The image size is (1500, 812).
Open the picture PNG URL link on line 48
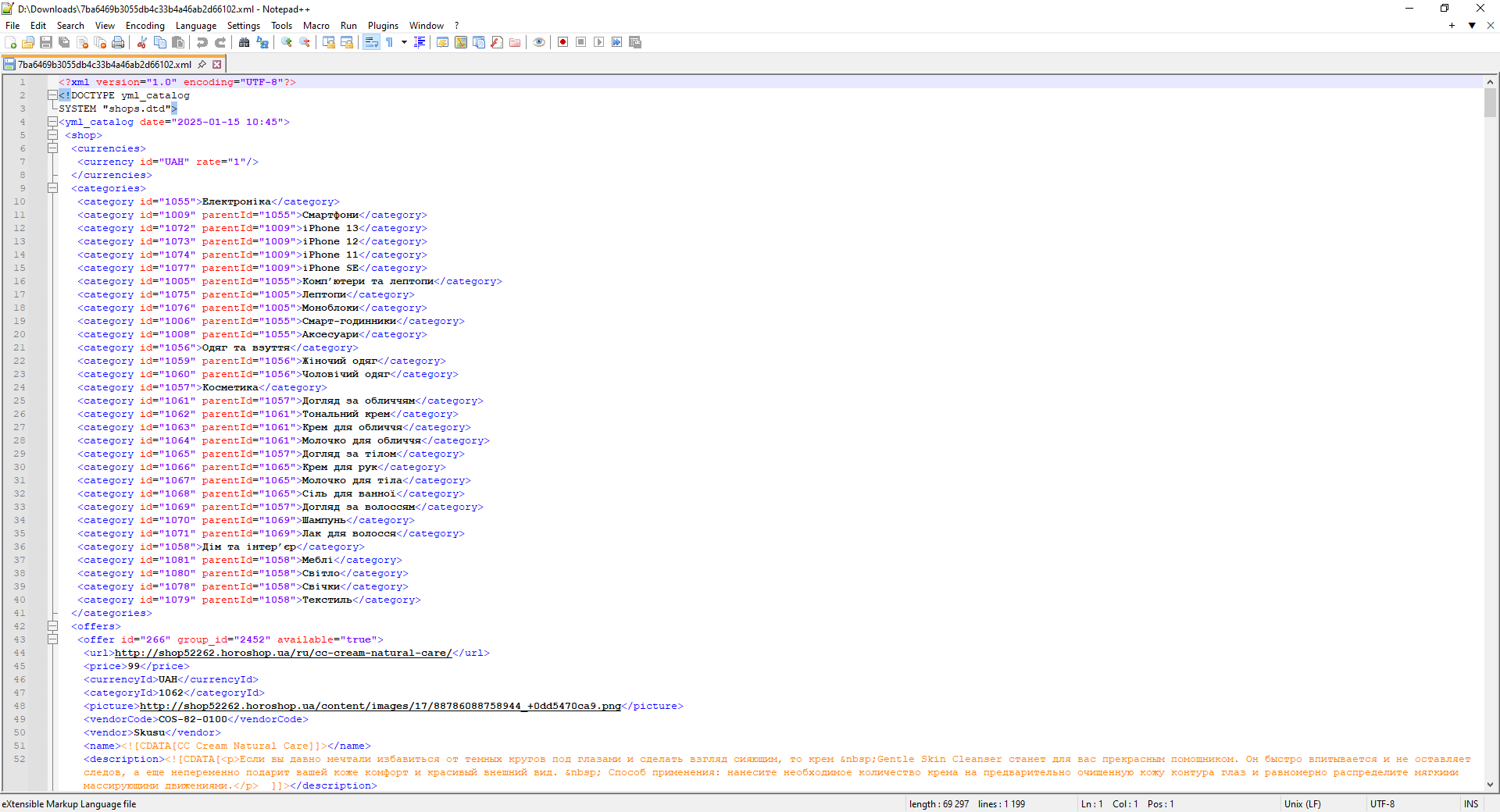click(x=380, y=707)
